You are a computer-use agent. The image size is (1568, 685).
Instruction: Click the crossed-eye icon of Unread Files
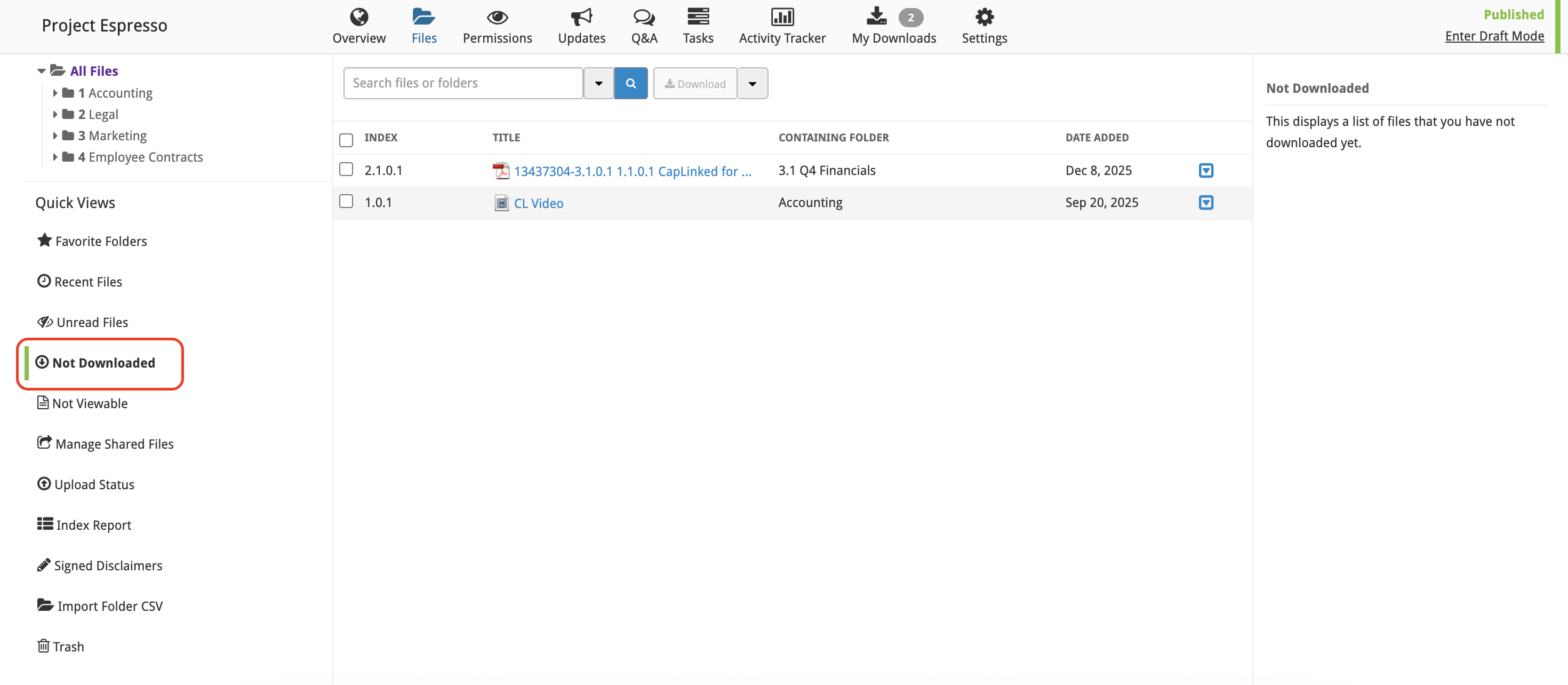coord(45,322)
